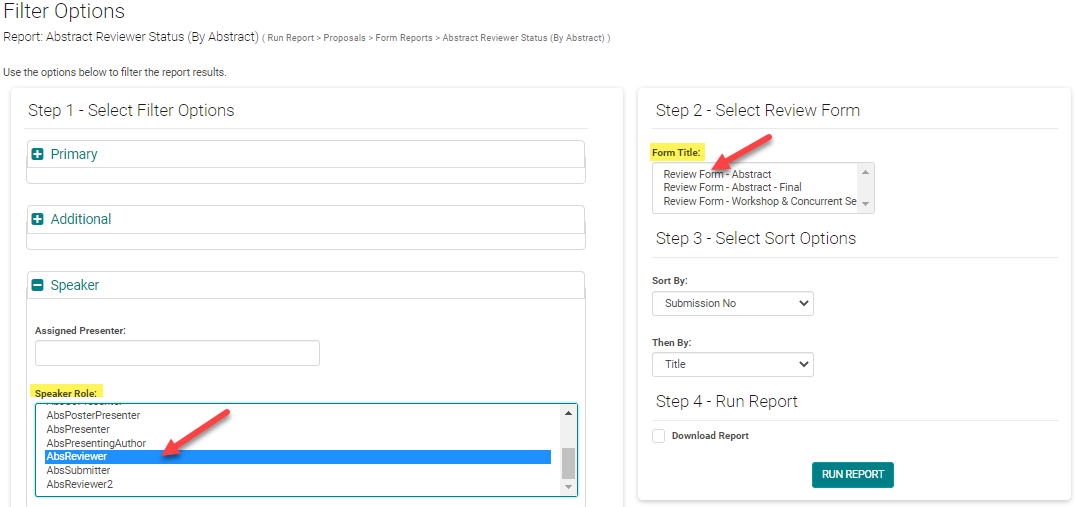Expand the Primary filter section

[x=38, y=154]
